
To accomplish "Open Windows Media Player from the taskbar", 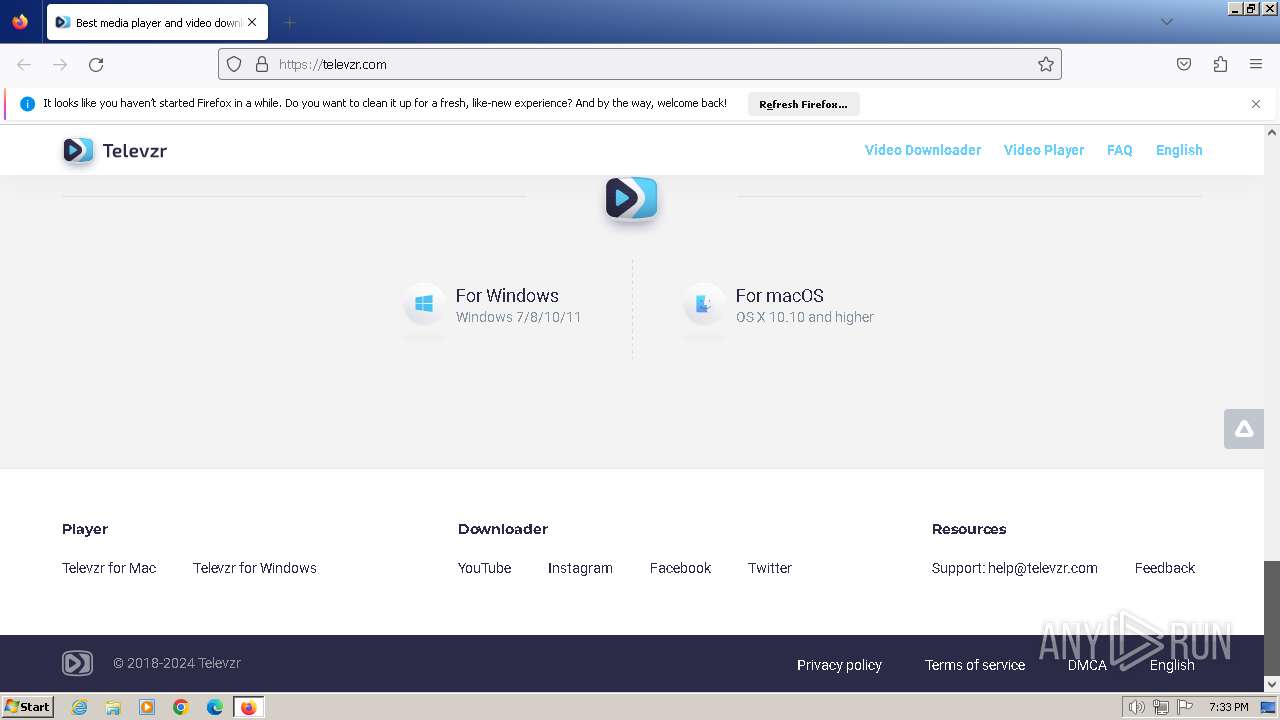I will click(x=147, y=707).
